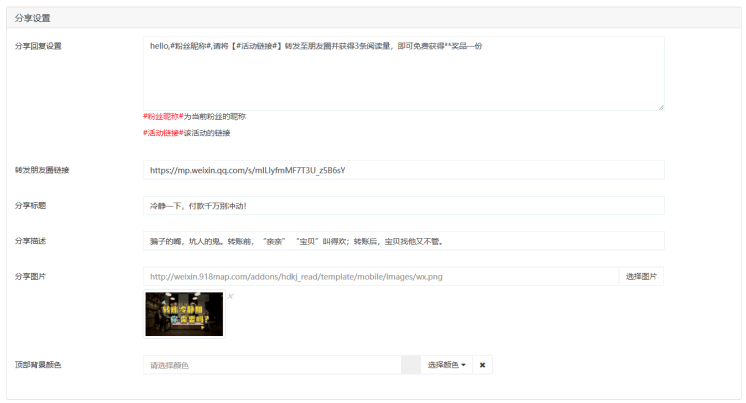Clear the top background color with the X button
Viewport: 746px width, 403px height.
click(482, 365)
